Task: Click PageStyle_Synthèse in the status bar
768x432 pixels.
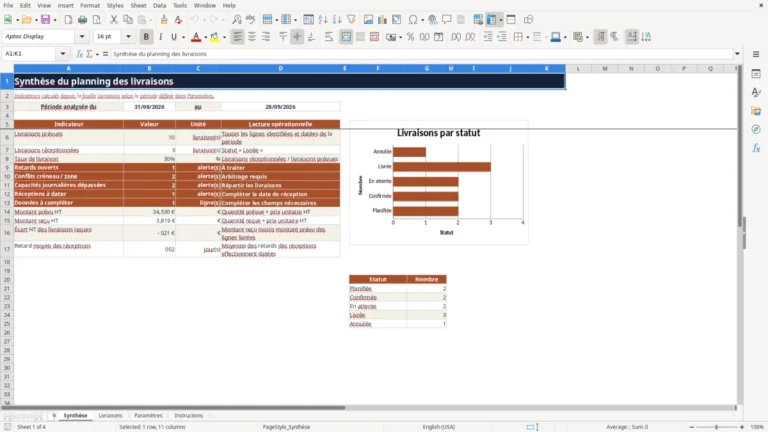Action: tap(286, 427)
